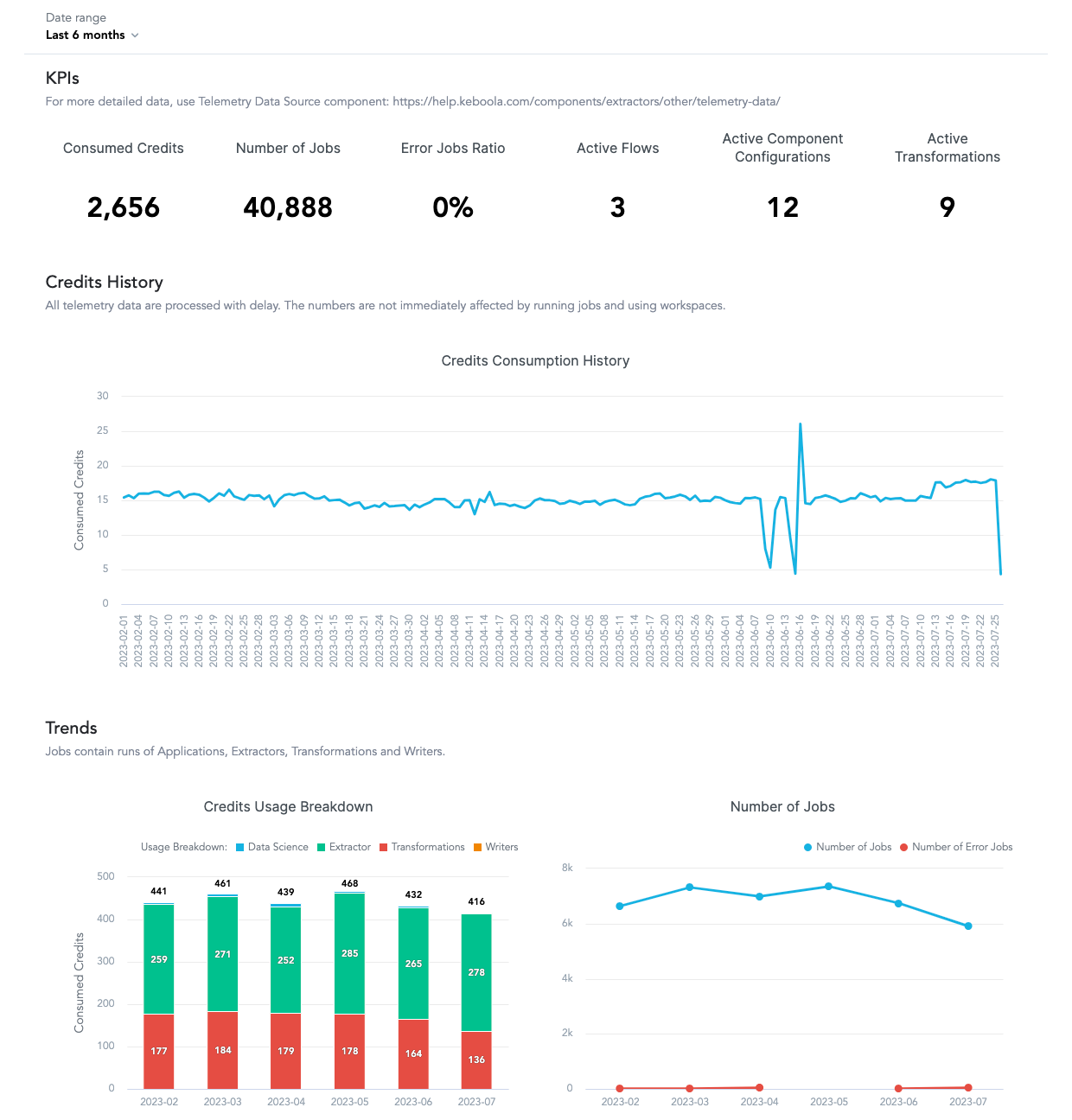Click the 2023-02 Error Jobs data point
This screenshot has height=1120, width=1072.
click(x=620, y=1089)
